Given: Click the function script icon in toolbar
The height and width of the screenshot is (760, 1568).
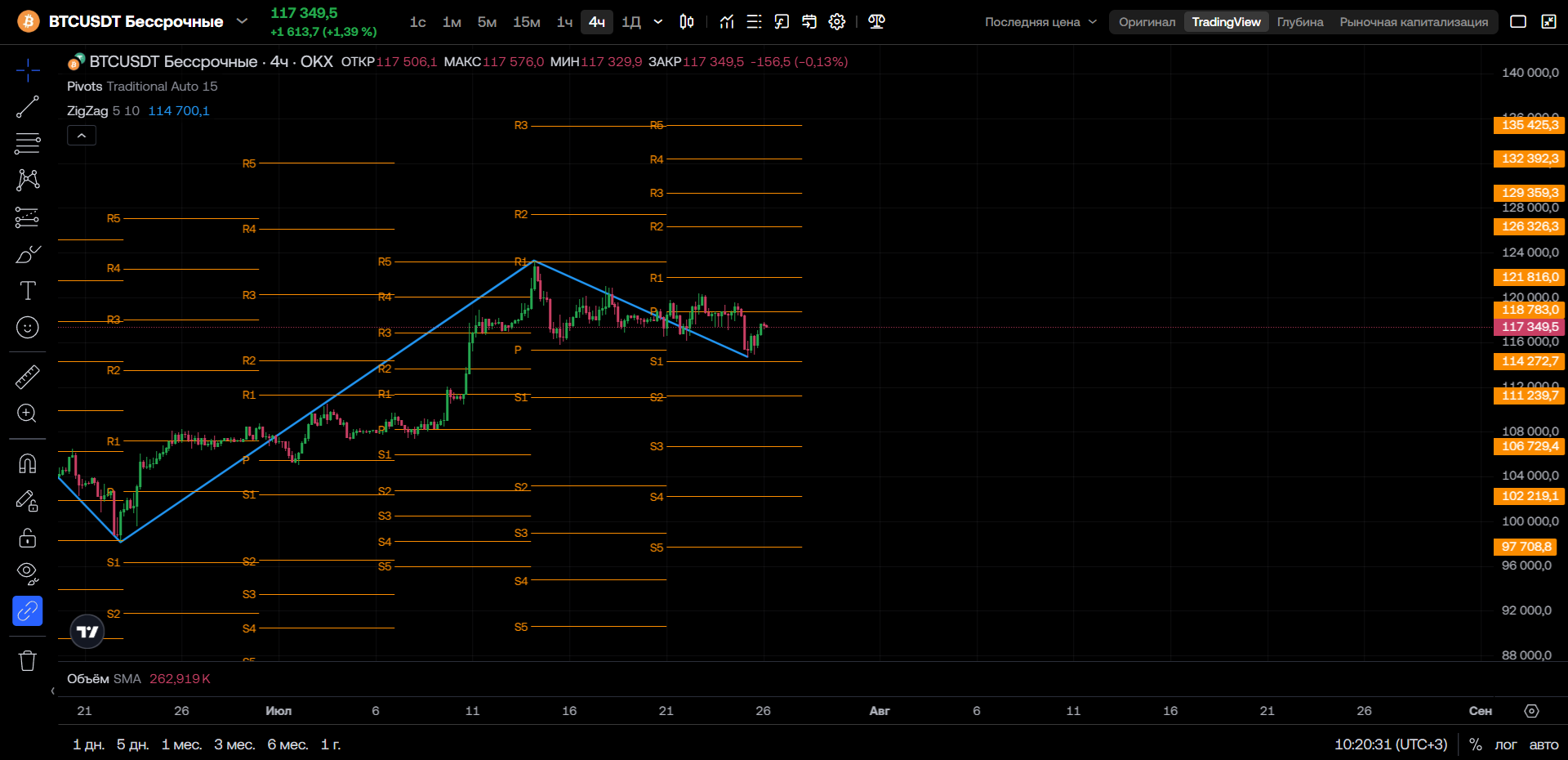Looking at the screenshot, I should [x=782, y=22].
